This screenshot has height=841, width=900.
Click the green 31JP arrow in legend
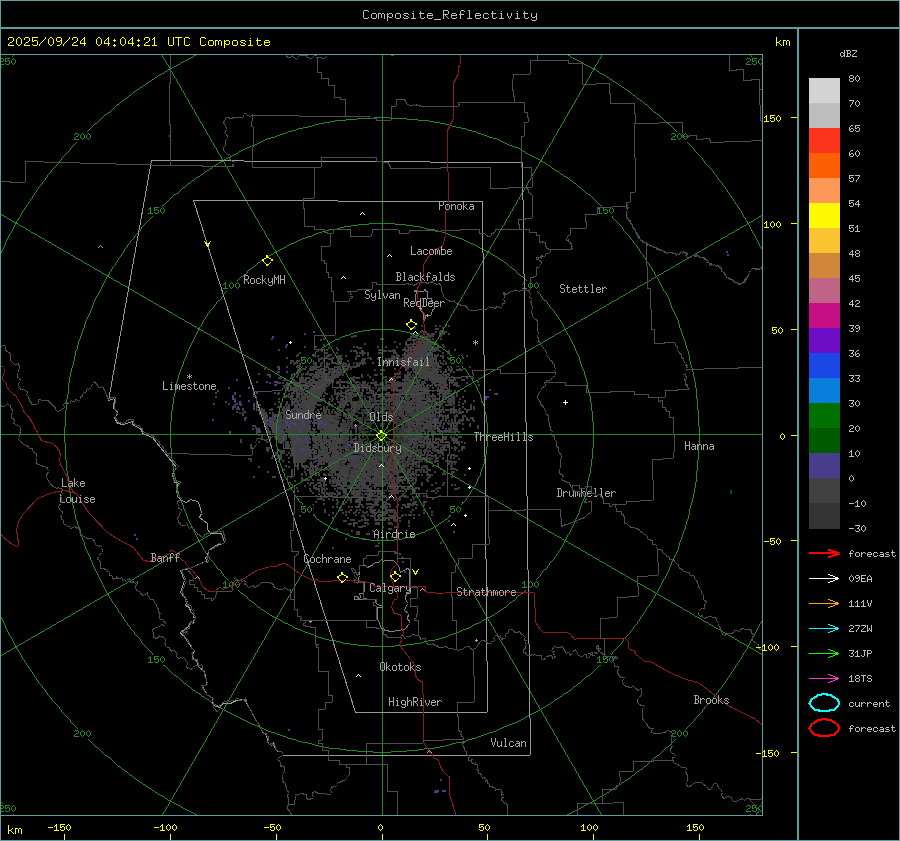[823, 653]
